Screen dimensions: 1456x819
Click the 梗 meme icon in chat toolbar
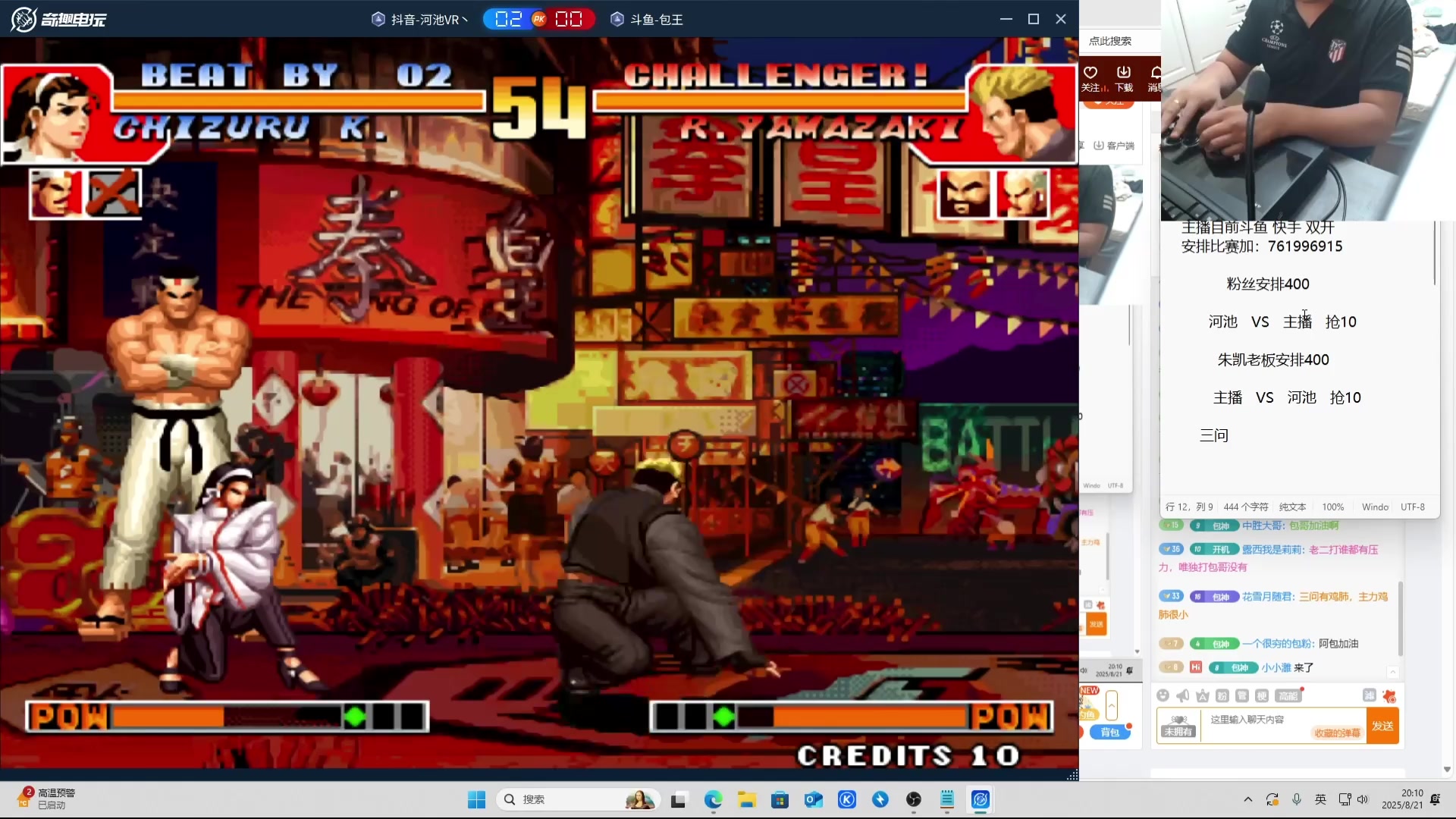pyautogui.click(x=1261, y=696)
